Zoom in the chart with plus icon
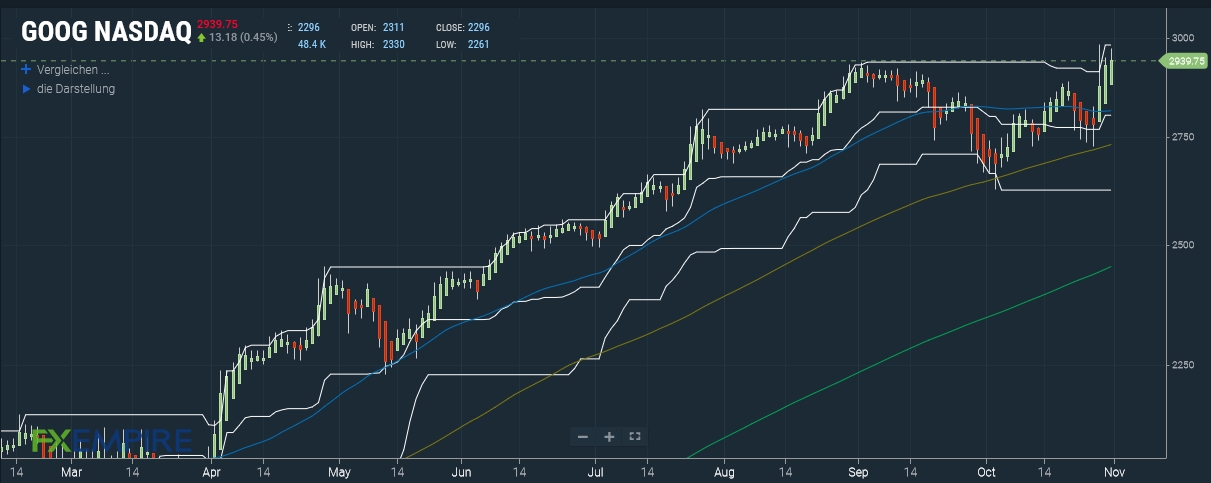Screen dimensions: 1211x483 [609, 437]
